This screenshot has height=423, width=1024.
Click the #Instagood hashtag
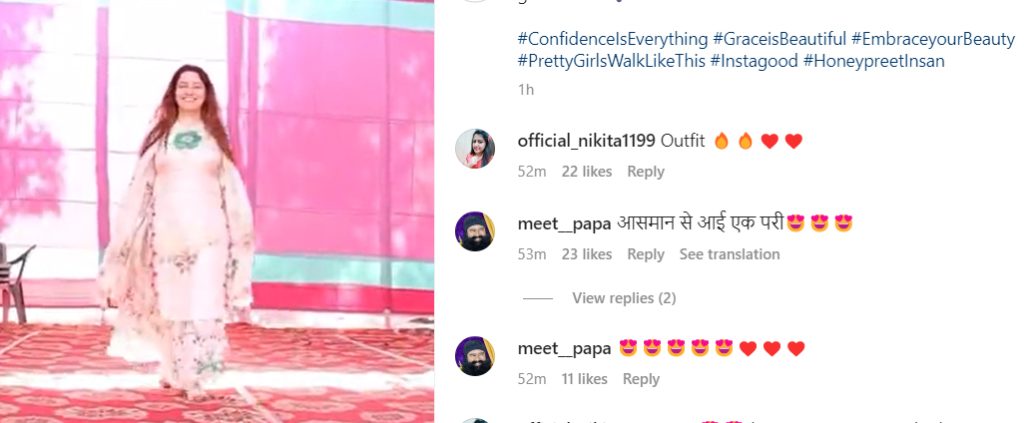point(754,61)
